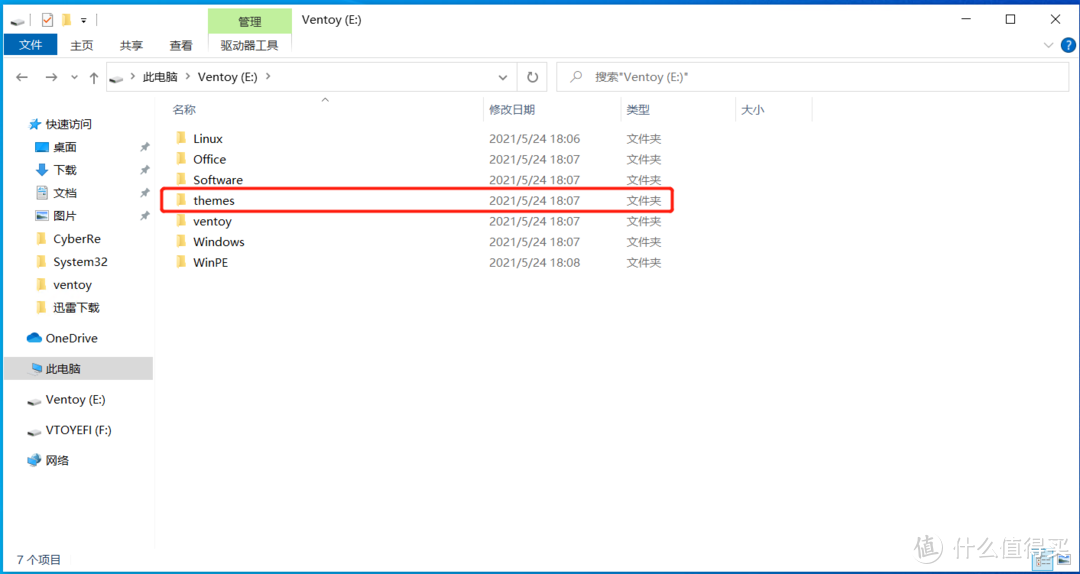Image resolution: width=1080 pixels, height=574 pixels.
Task: Open 图片 in quick access
Action: point(65,216)
